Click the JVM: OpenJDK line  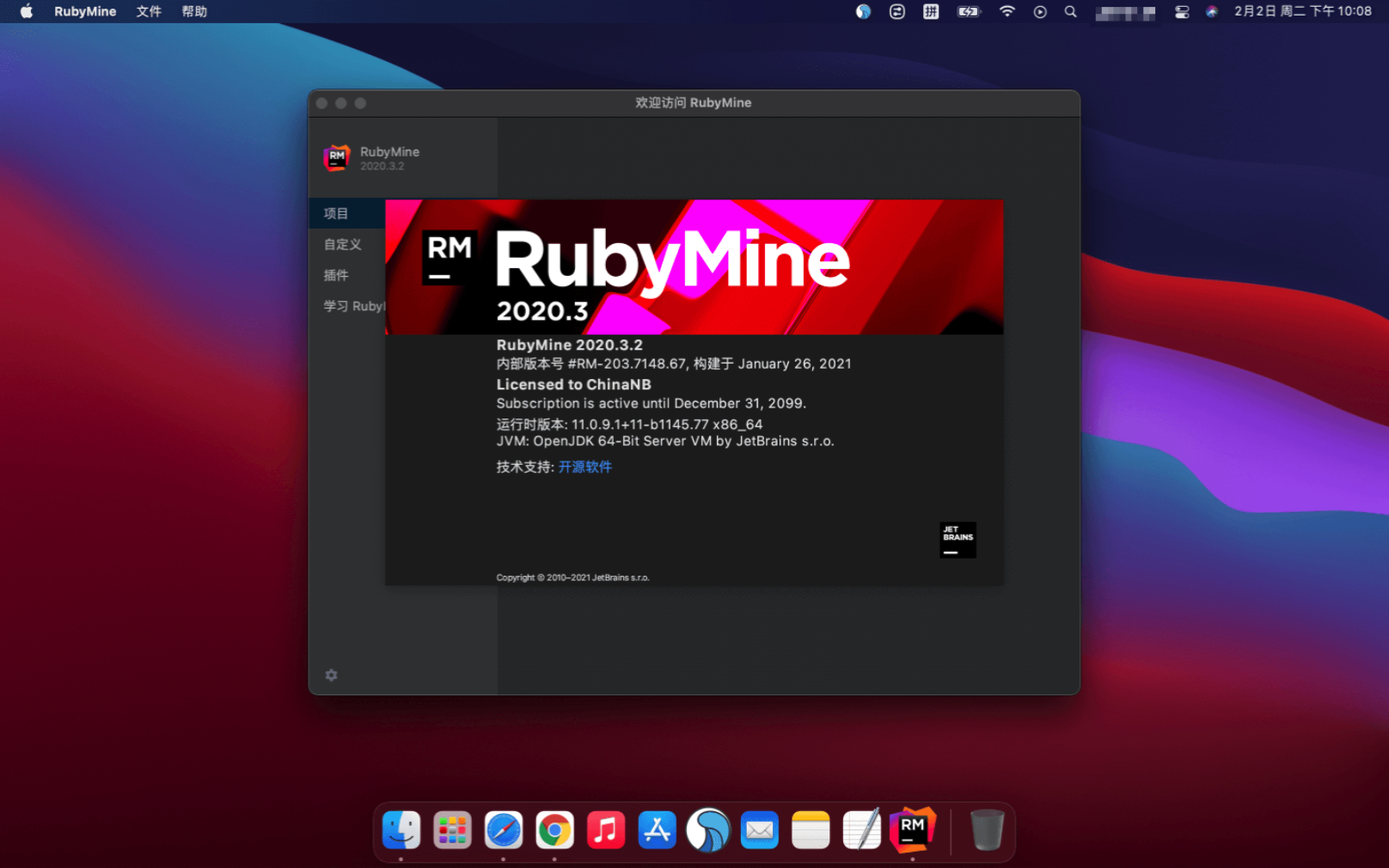665,441
